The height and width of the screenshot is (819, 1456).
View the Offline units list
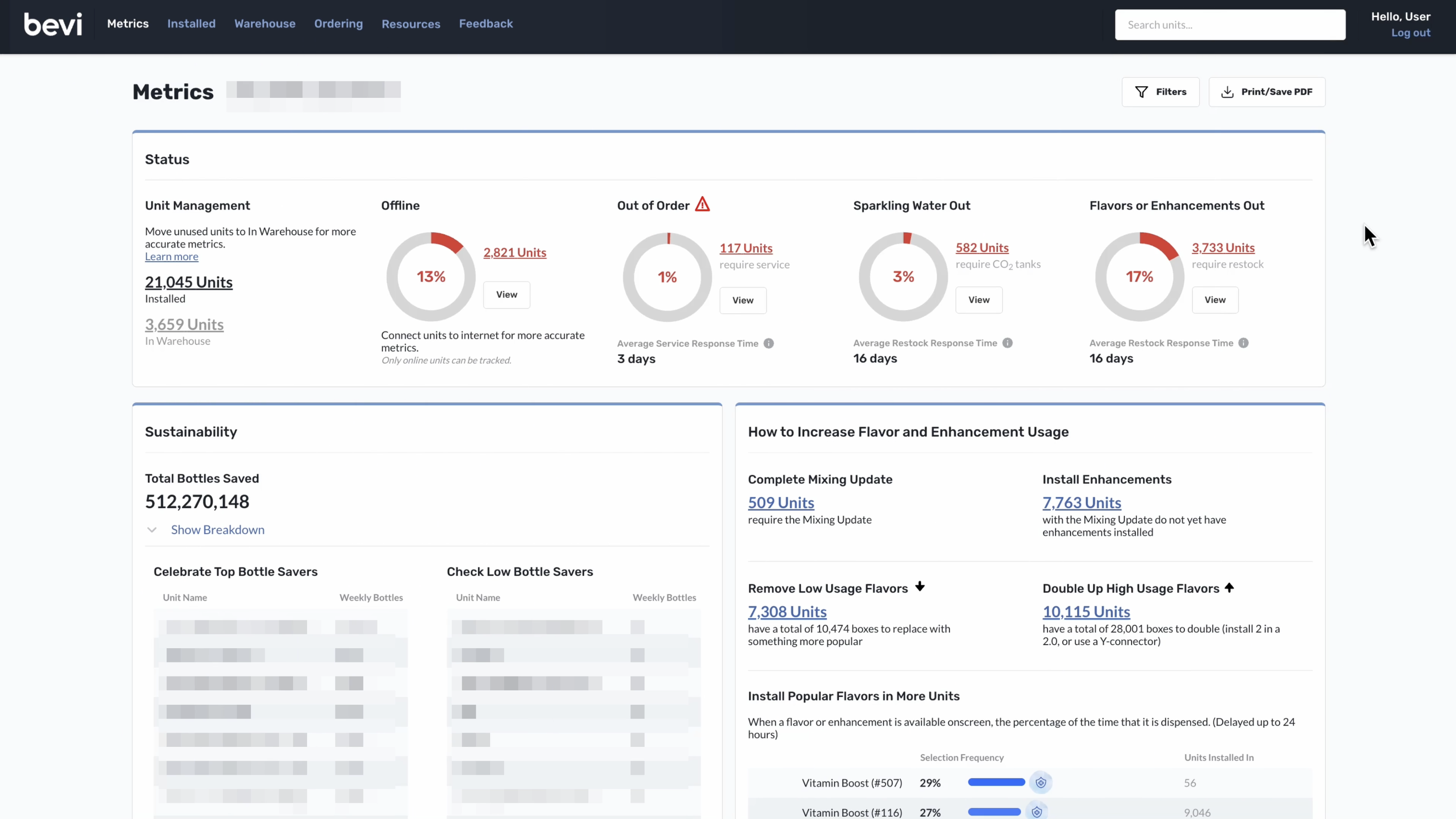coord(507,294)
